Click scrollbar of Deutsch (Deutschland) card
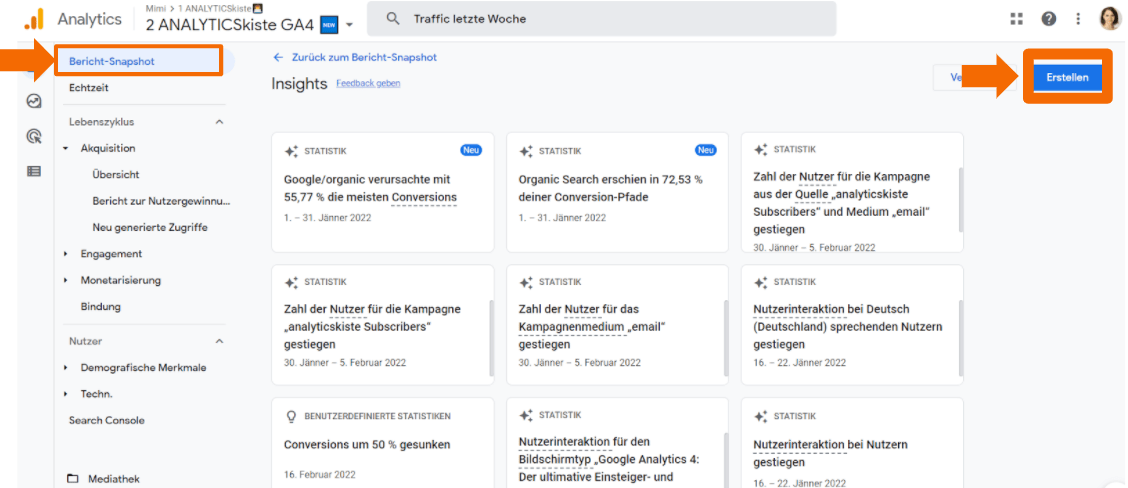This screenshot has height=488, width=1128. point(960,338)
